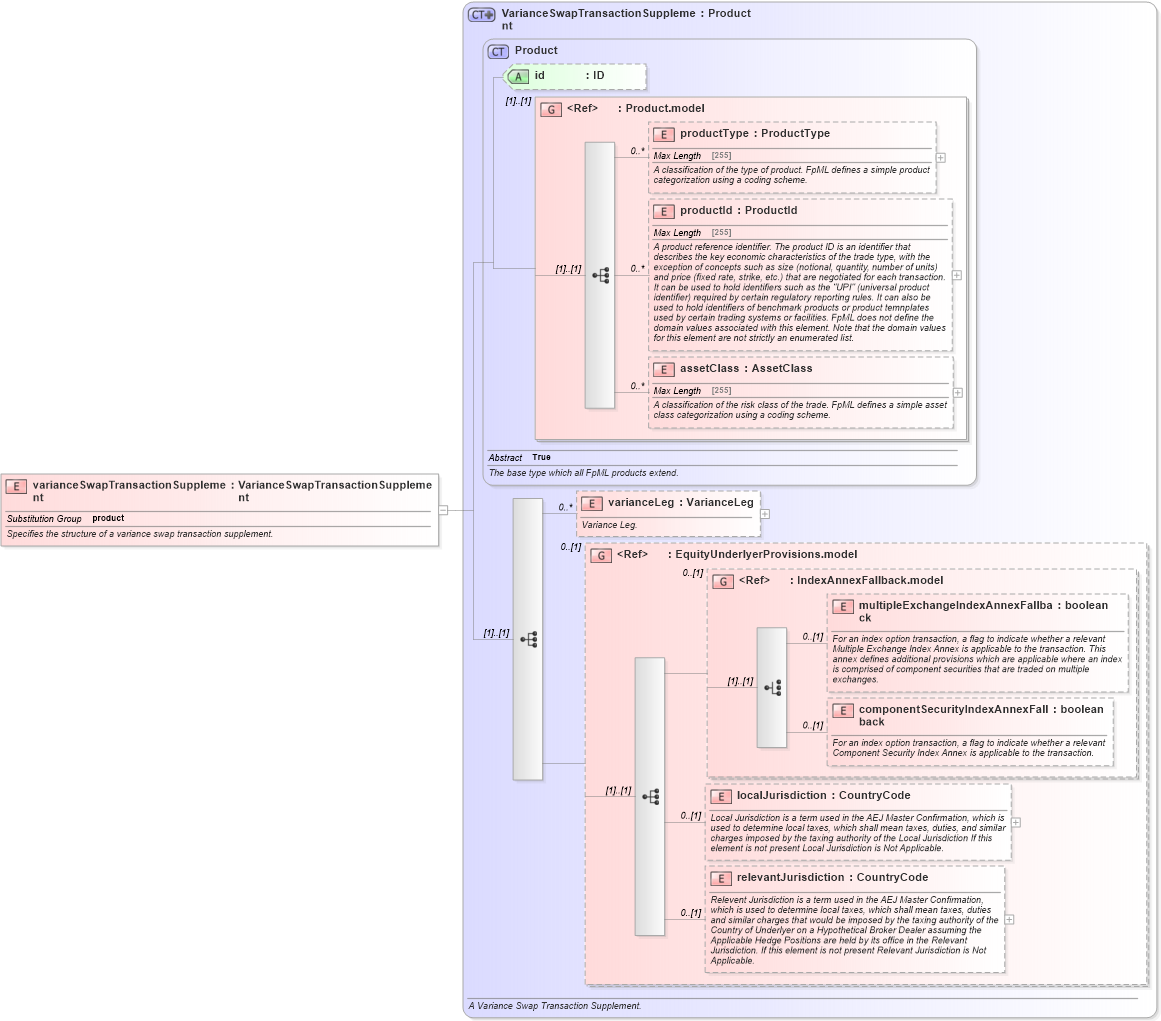Screen dimensions: 1161x1021
Task: Click Substitution Group product text
Action: 65,518
